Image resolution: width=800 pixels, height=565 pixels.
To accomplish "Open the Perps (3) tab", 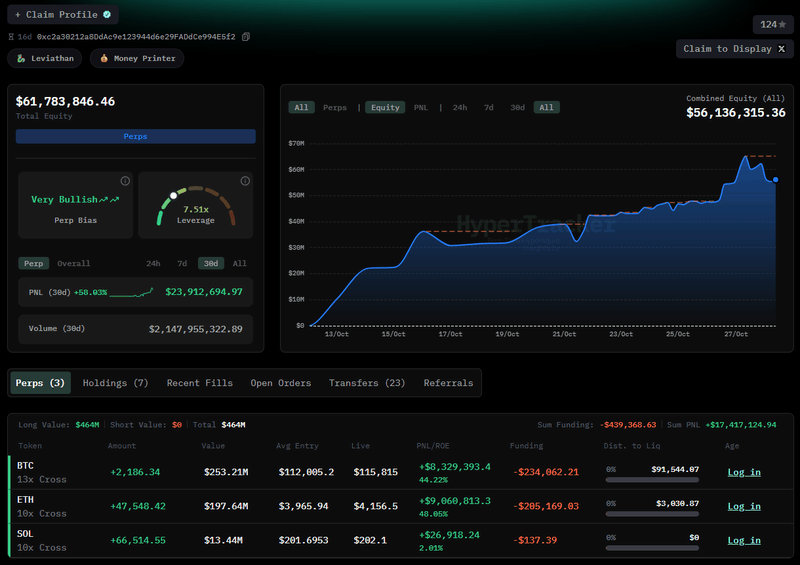I will click(40, 383).
